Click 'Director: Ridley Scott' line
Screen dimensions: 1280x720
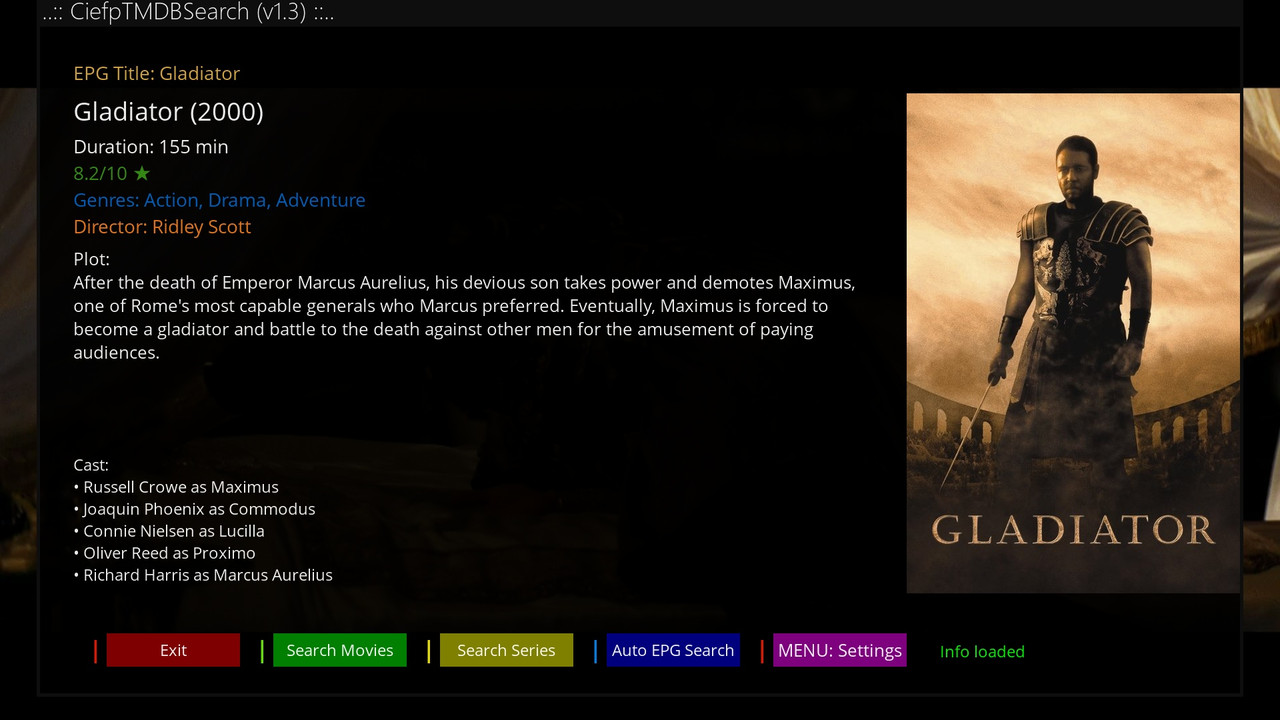[x=162, y=227]
